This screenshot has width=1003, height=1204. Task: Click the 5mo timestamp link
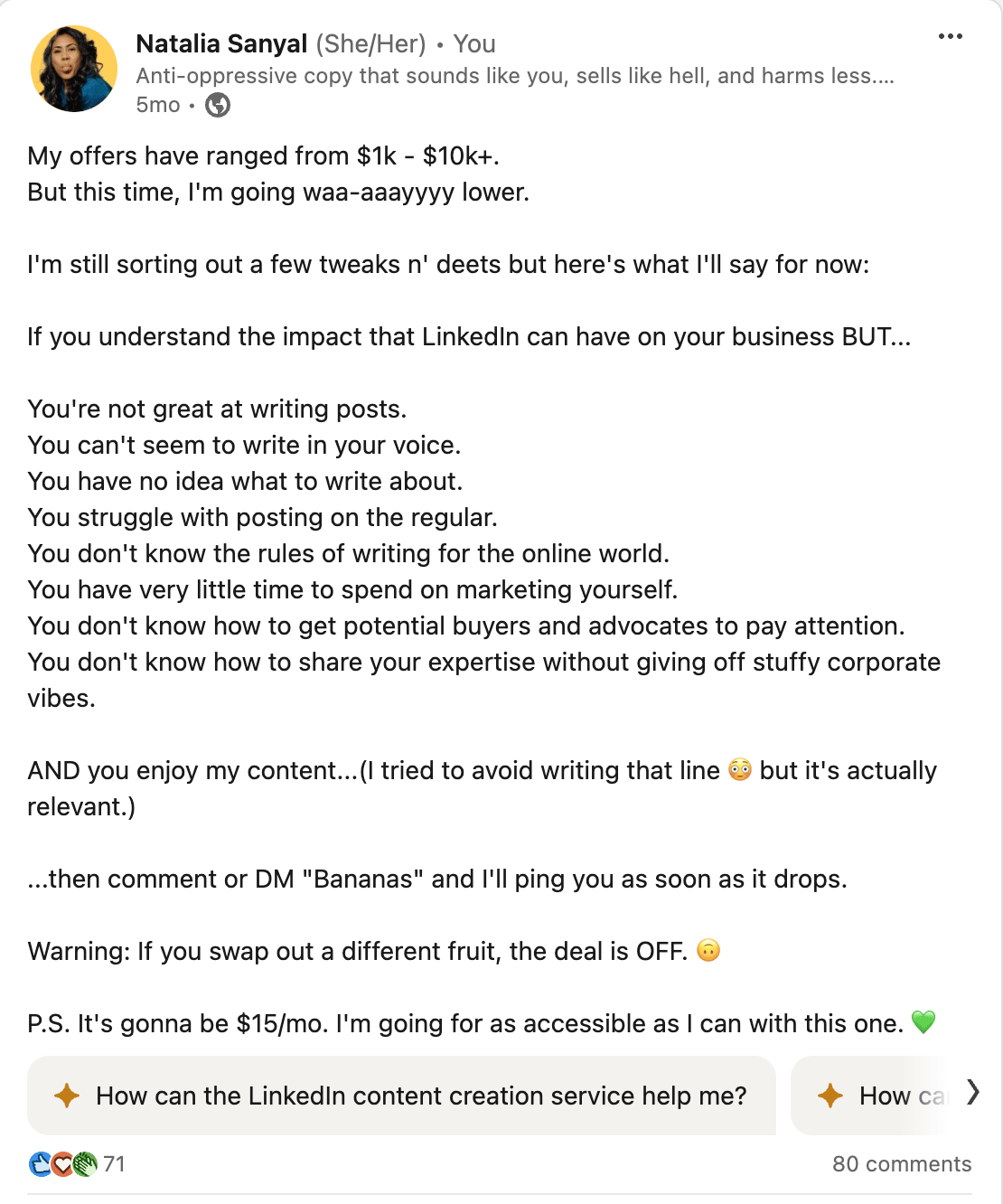(x=158, y=105)
